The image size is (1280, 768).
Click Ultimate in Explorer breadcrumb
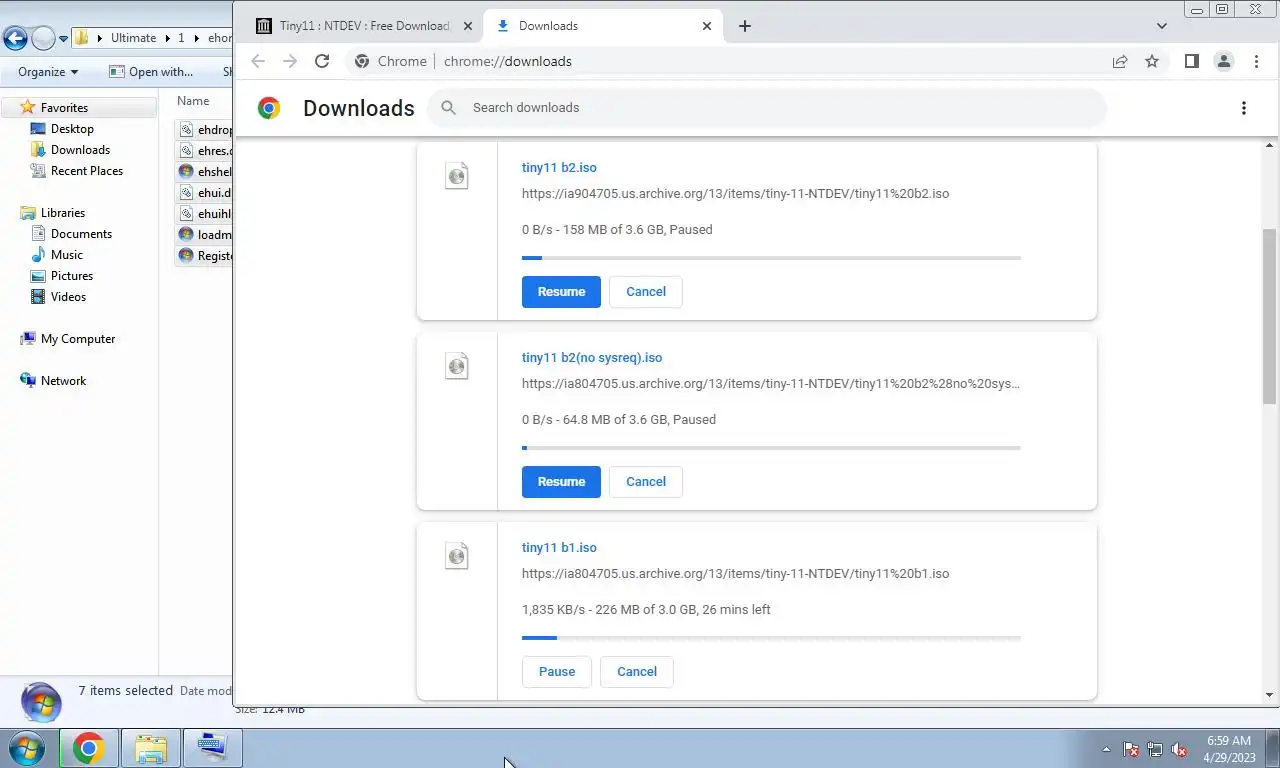pyautogui.click(x=133, y=38)
